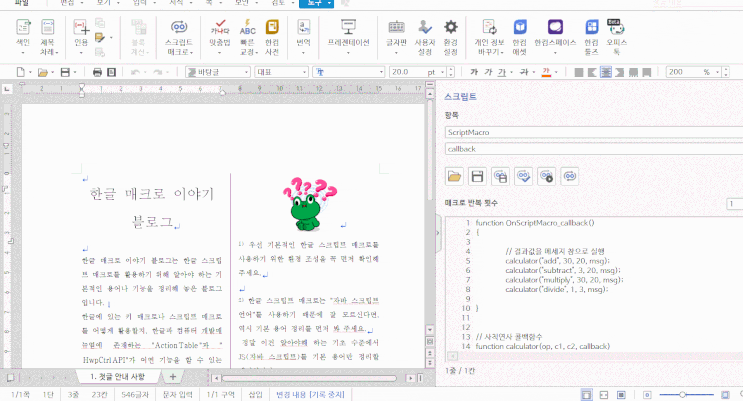The width and height of the screenshot is (743, 401).
Task: Click the open folder icon in the script panel
Action: [x=455, y=177]
